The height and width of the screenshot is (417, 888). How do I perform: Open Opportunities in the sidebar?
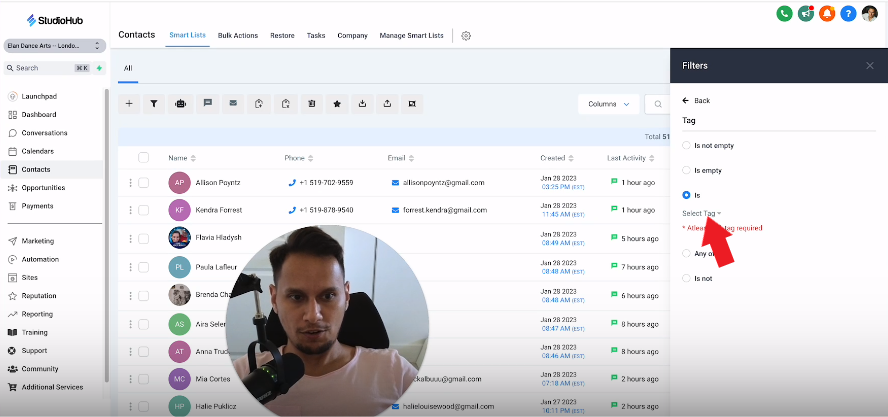tap(43, 188)
